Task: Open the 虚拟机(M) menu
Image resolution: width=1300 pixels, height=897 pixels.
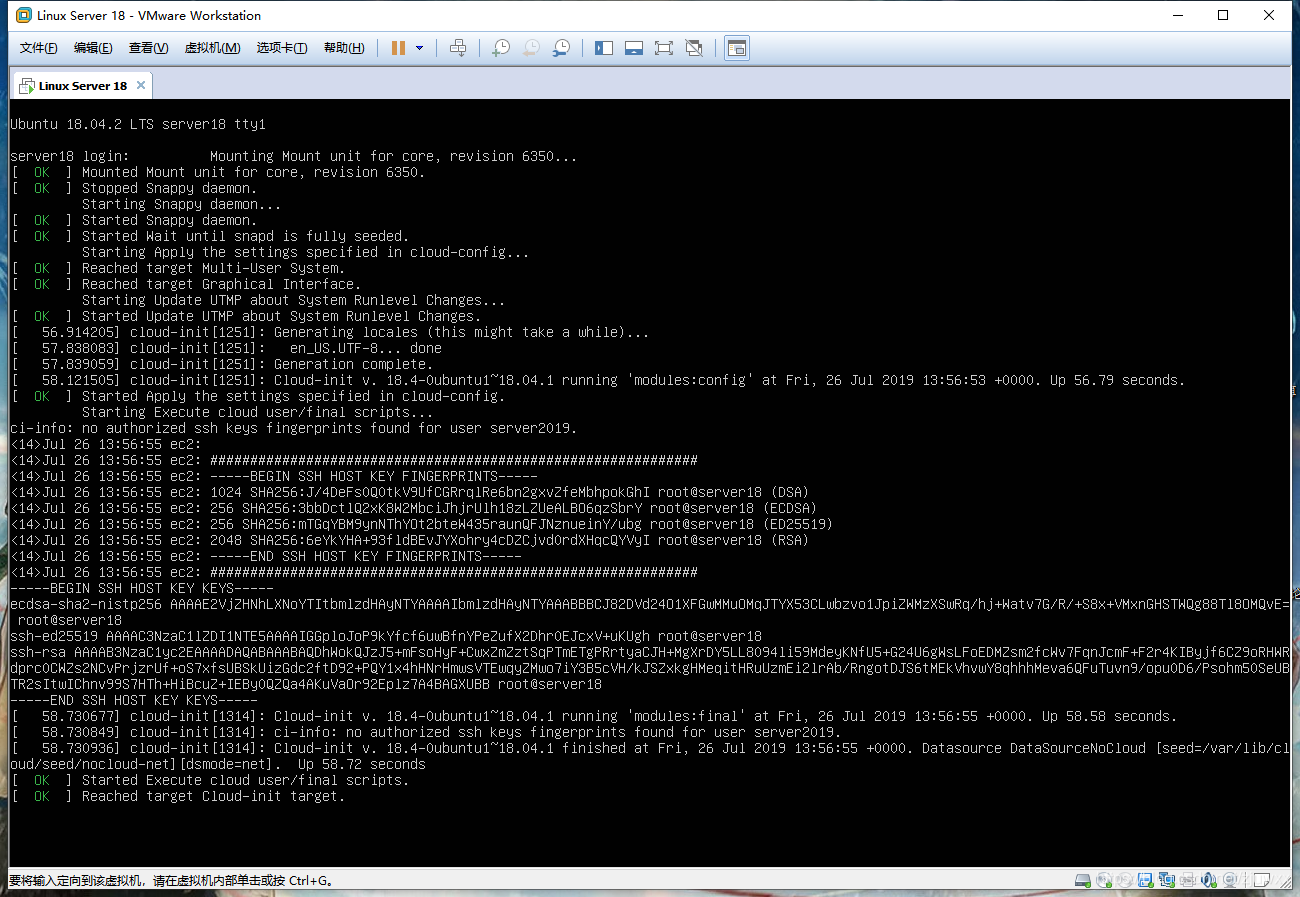Action: [x=212, y=48]
